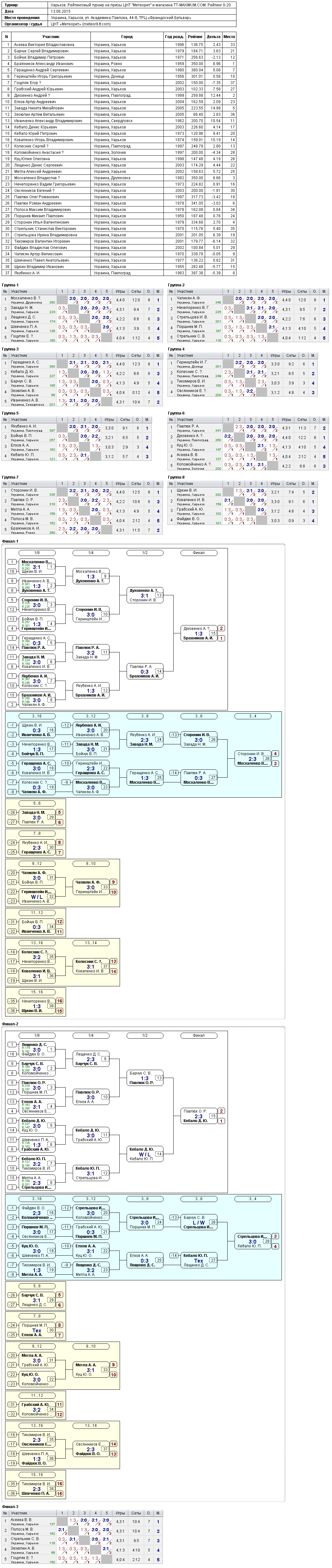Click the "1/2" round label in Финал-2 bracket
This screenshot has height=1568, width=332.
pyautogui.click(x=144, y=1036)
